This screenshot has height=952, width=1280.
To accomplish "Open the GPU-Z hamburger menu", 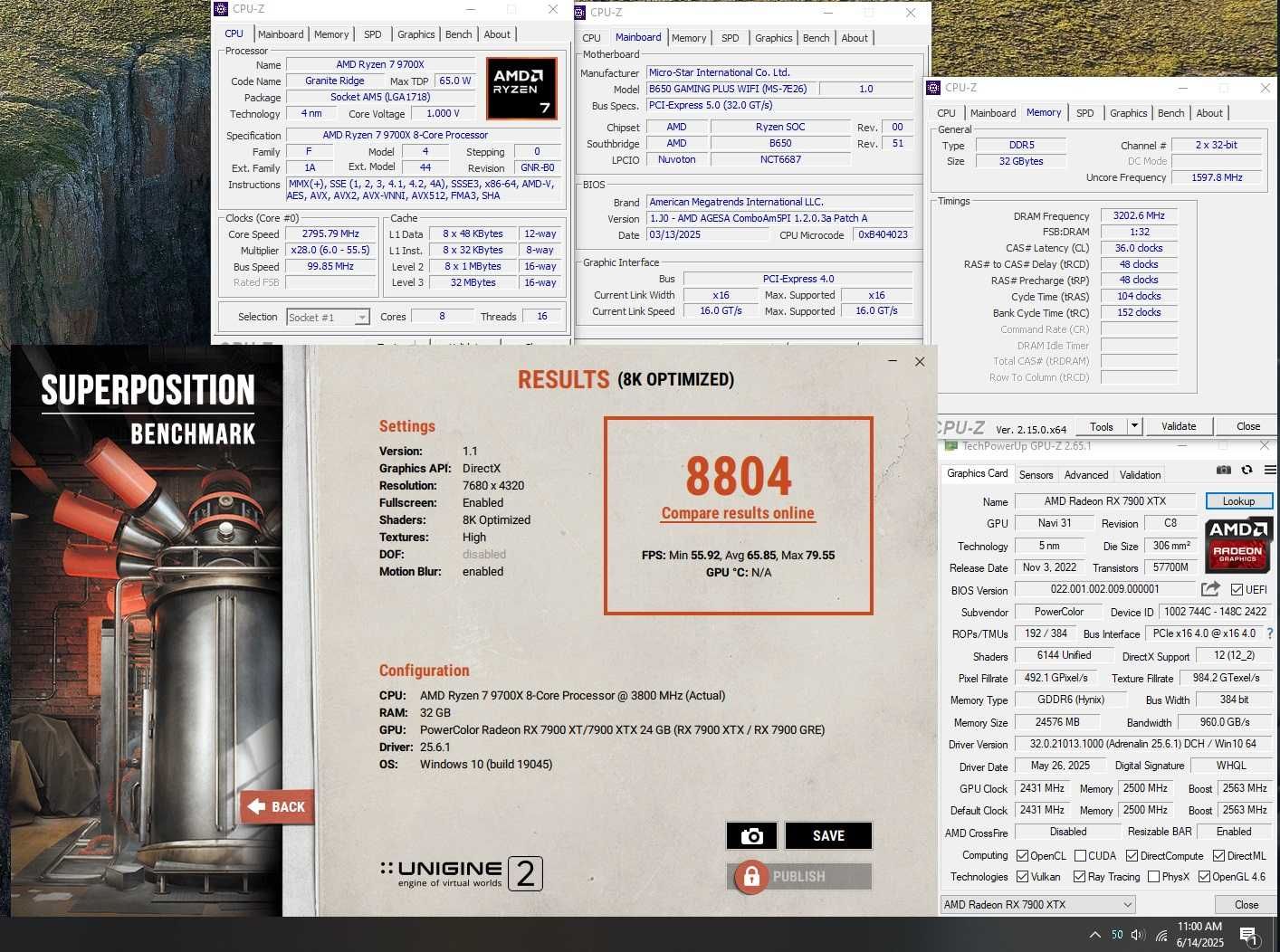I will point(1270,470).
